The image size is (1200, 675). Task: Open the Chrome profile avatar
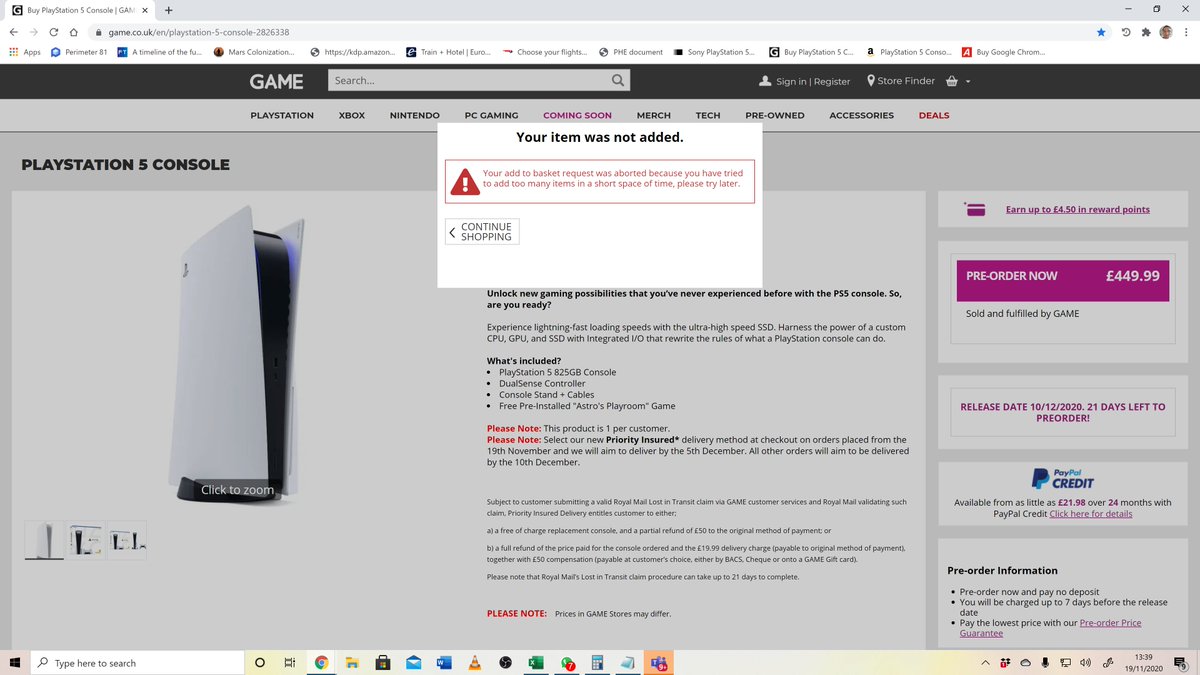pyautogui.click(x=1166, y=32)
